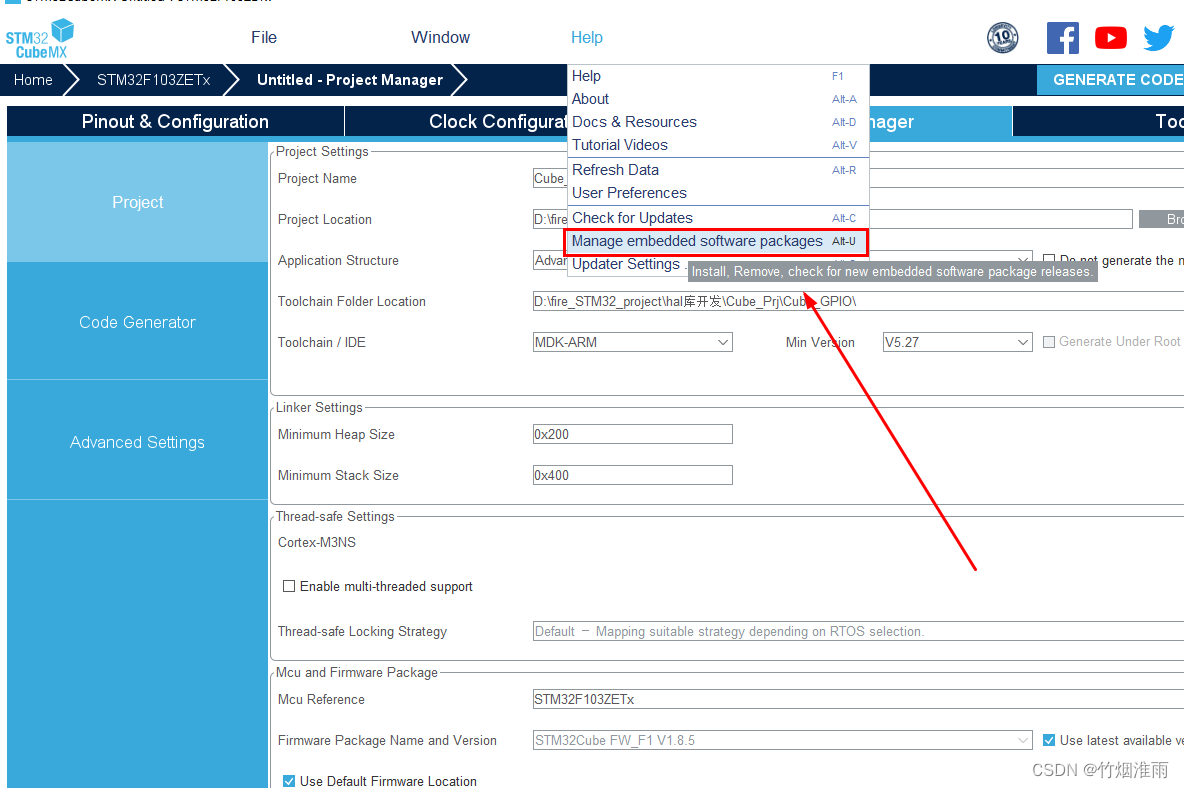Click the Minimum Stack Size field
Viewport: 1184px width, 788px height.
tap(633, 475)
